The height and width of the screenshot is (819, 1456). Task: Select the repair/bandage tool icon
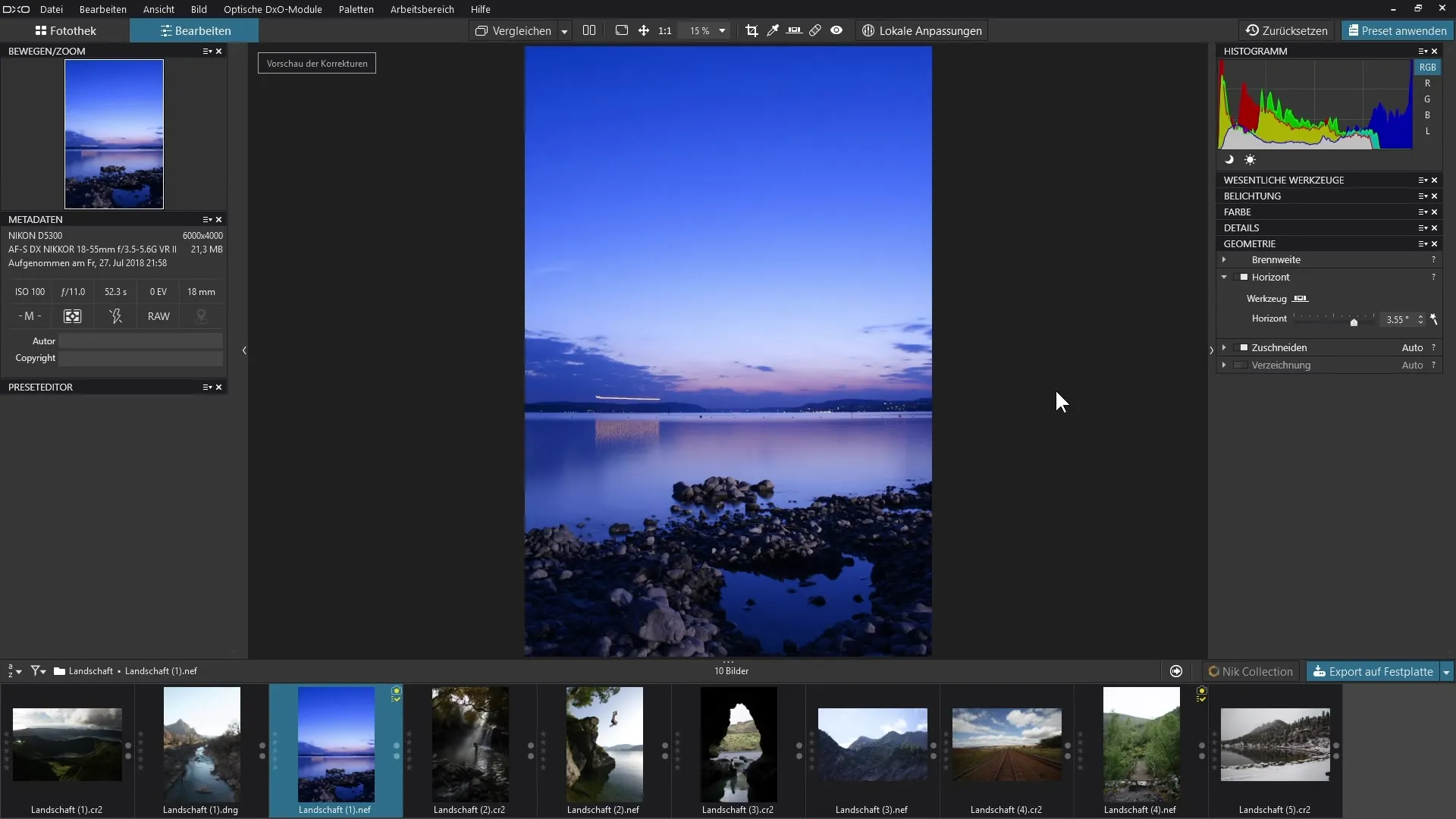point(815,30)
